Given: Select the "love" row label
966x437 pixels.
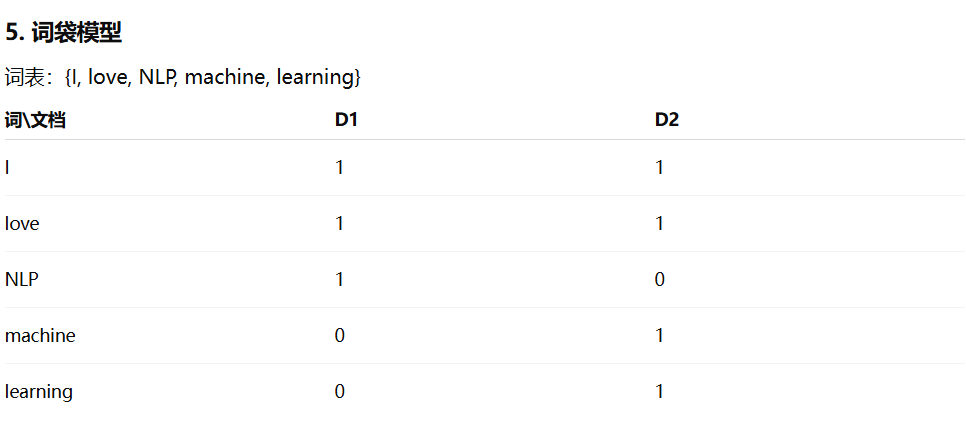Looking at the screenshot, I should (22, 224).
